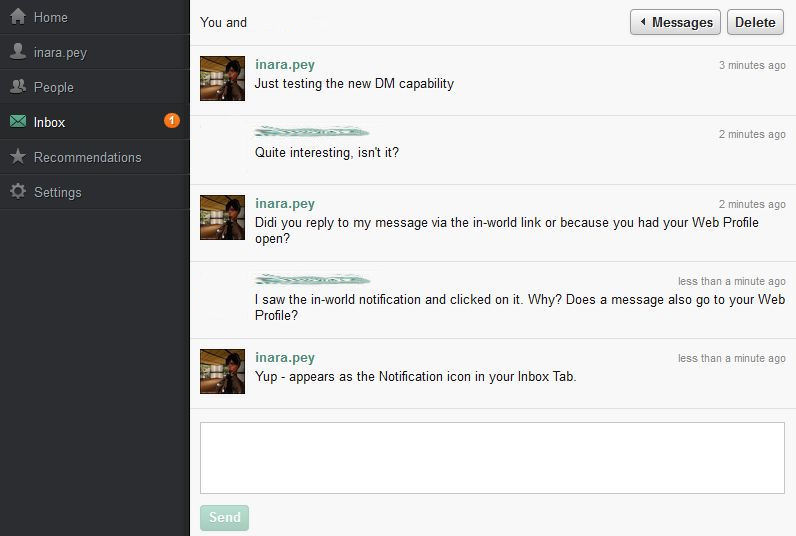The height and width of the screenshot is (536, 796).
Task: Click the People group icon
Action: pos(17,87)
